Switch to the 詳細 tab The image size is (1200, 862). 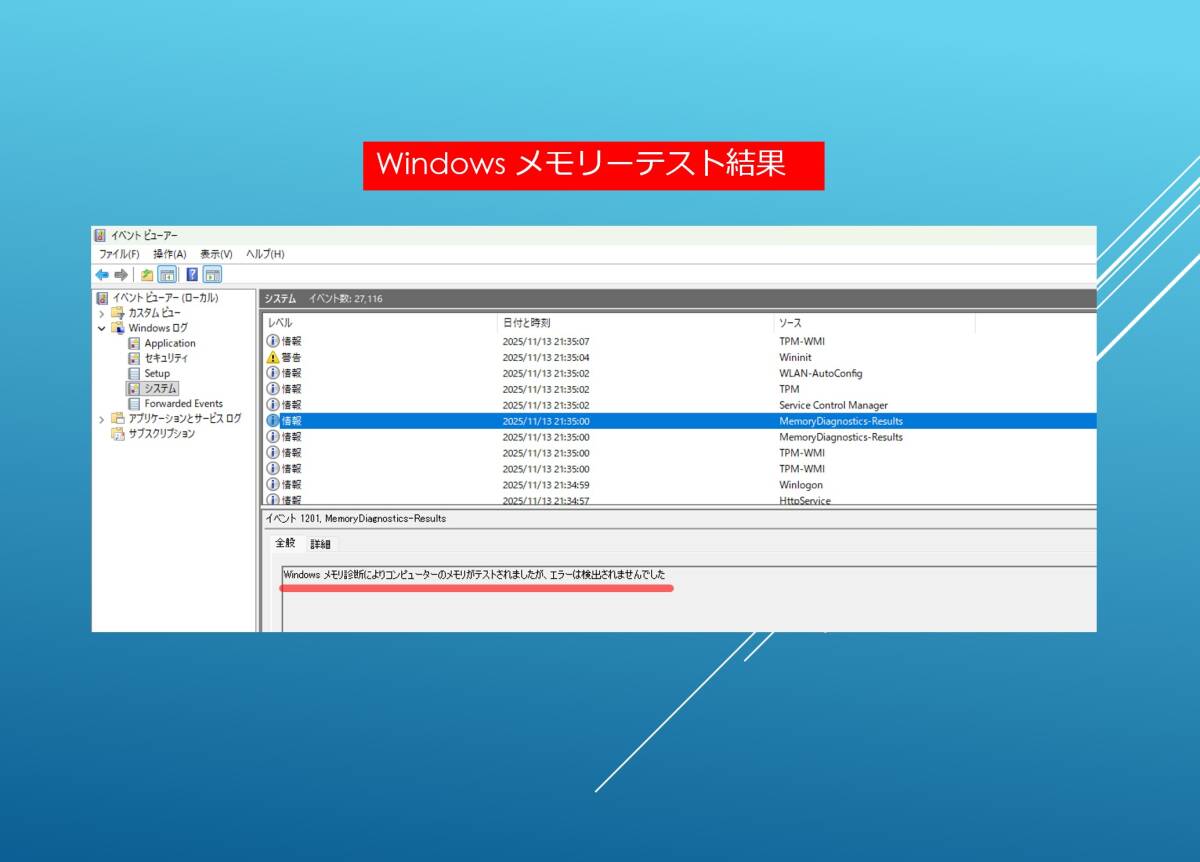(320, 544)
